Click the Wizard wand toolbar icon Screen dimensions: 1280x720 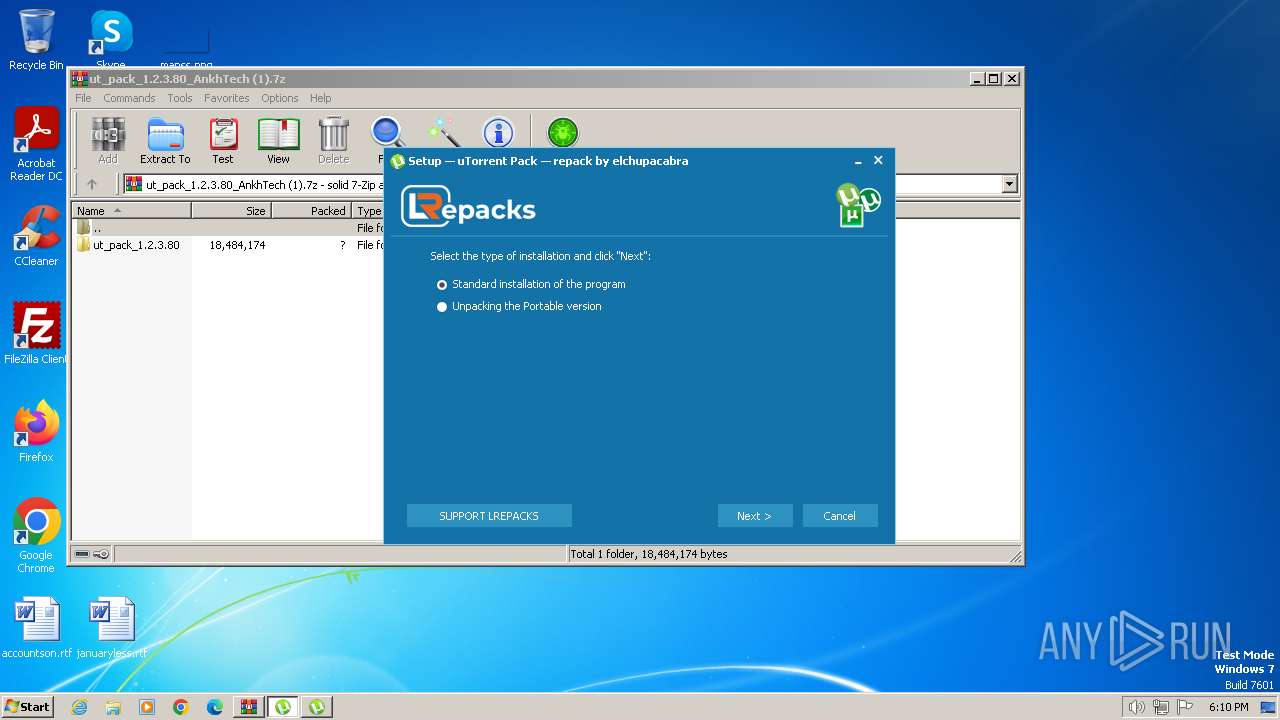click(x=443, y=132)
